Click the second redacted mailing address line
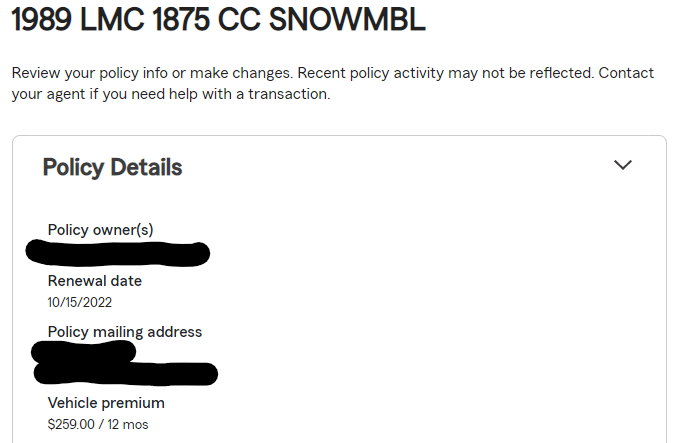The width and height of the screenshot is (674, 443). [x=125, y=373]
